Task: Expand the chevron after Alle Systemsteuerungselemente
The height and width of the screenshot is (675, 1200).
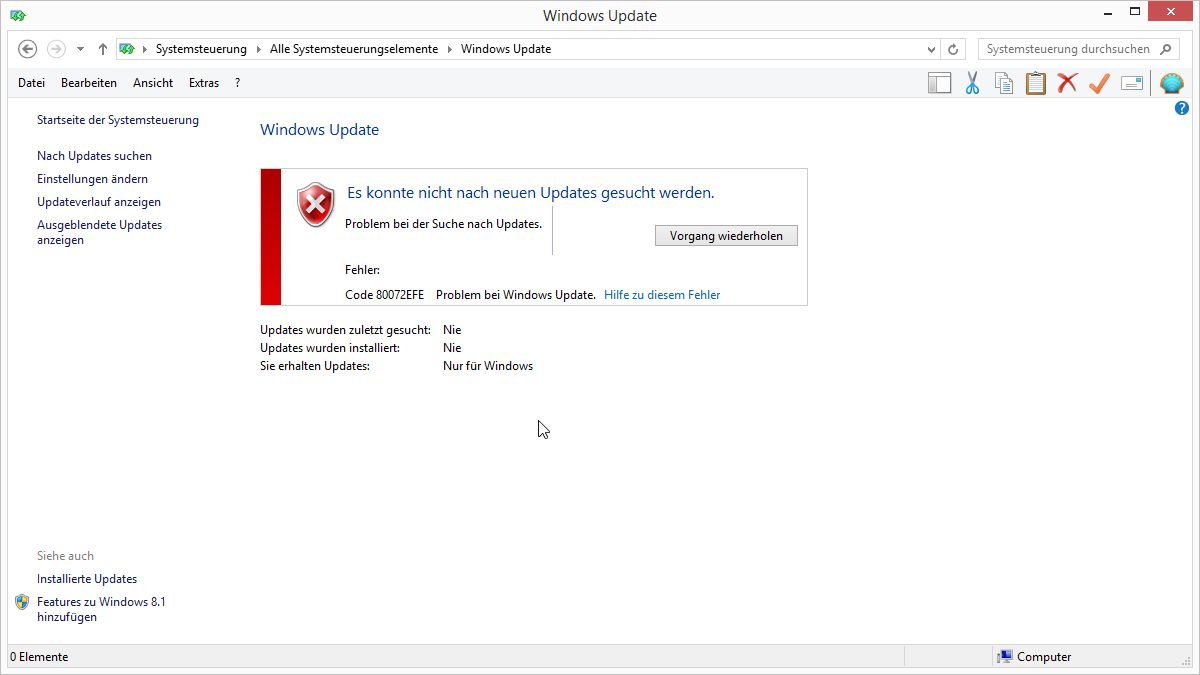Action: point(449,49)
